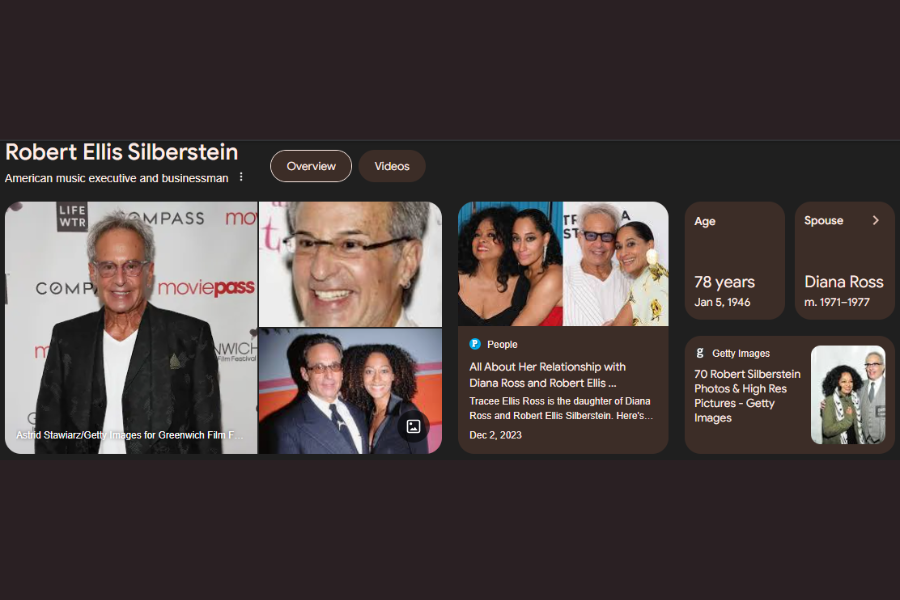The image size is (900, 600).
Task: Open '70 Robert Silberstein Photos' Getty link
Action: click(x=747, y=396)
